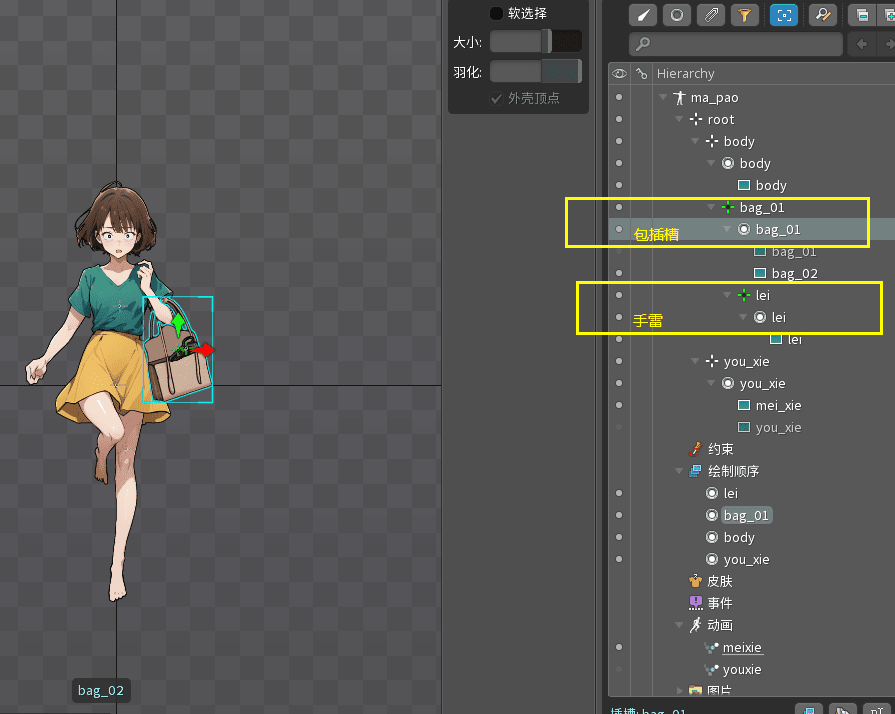Hide the ma_pao skeleton visibility dot
The height and width of the screenshot is (714, 895).
(619, 98)
